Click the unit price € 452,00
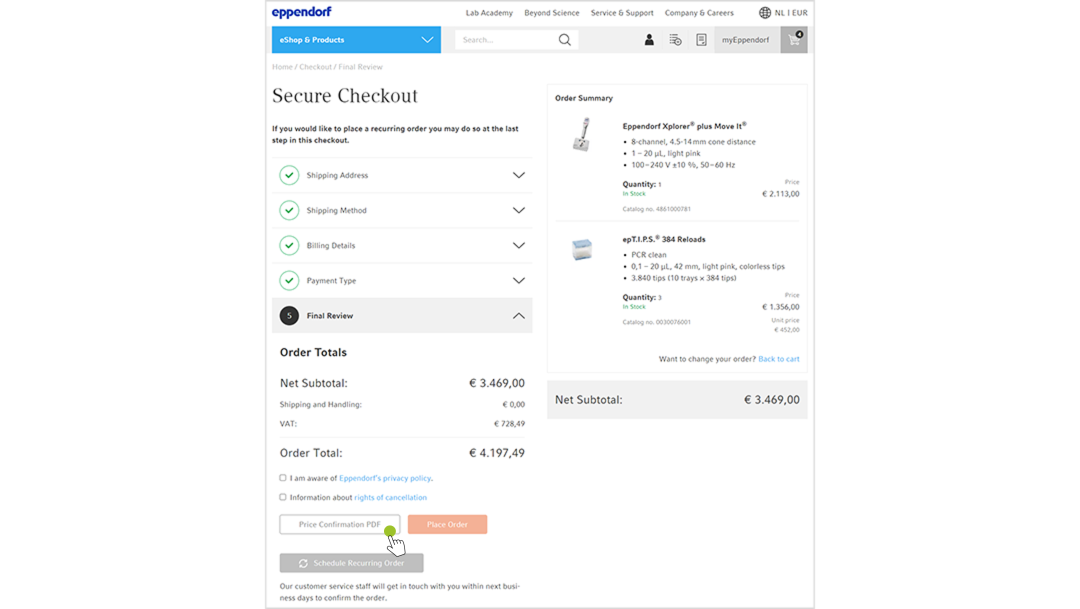The image size is (1080, 609). tap(787, 329)
